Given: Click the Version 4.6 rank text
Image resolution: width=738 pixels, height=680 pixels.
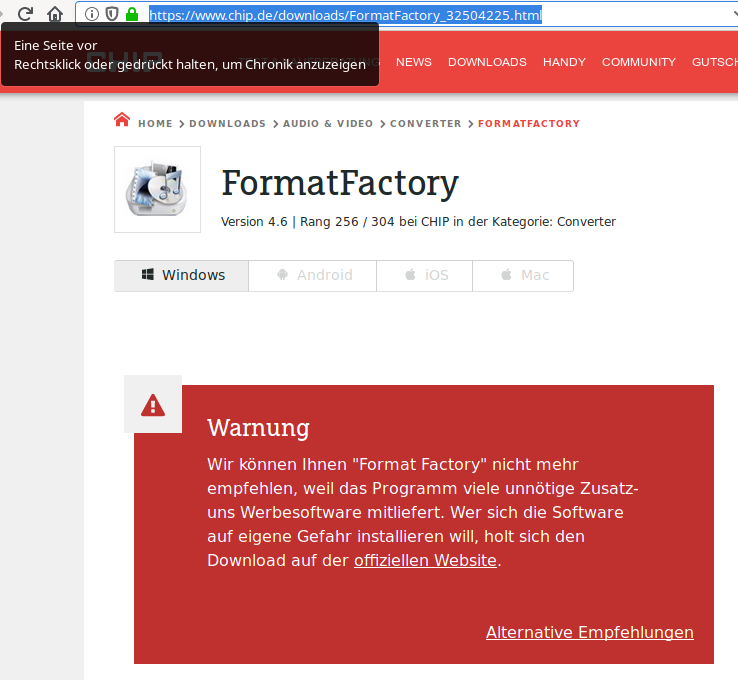Looking at the screenshot, I should [x=418, y=222].
